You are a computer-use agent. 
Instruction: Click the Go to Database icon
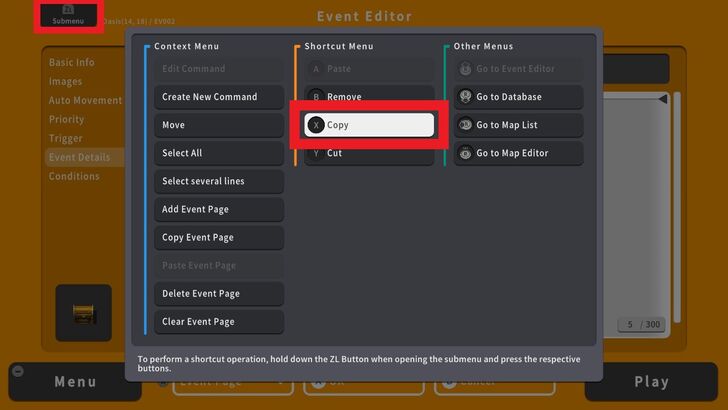pyautogui.click(x=465, y=97)
